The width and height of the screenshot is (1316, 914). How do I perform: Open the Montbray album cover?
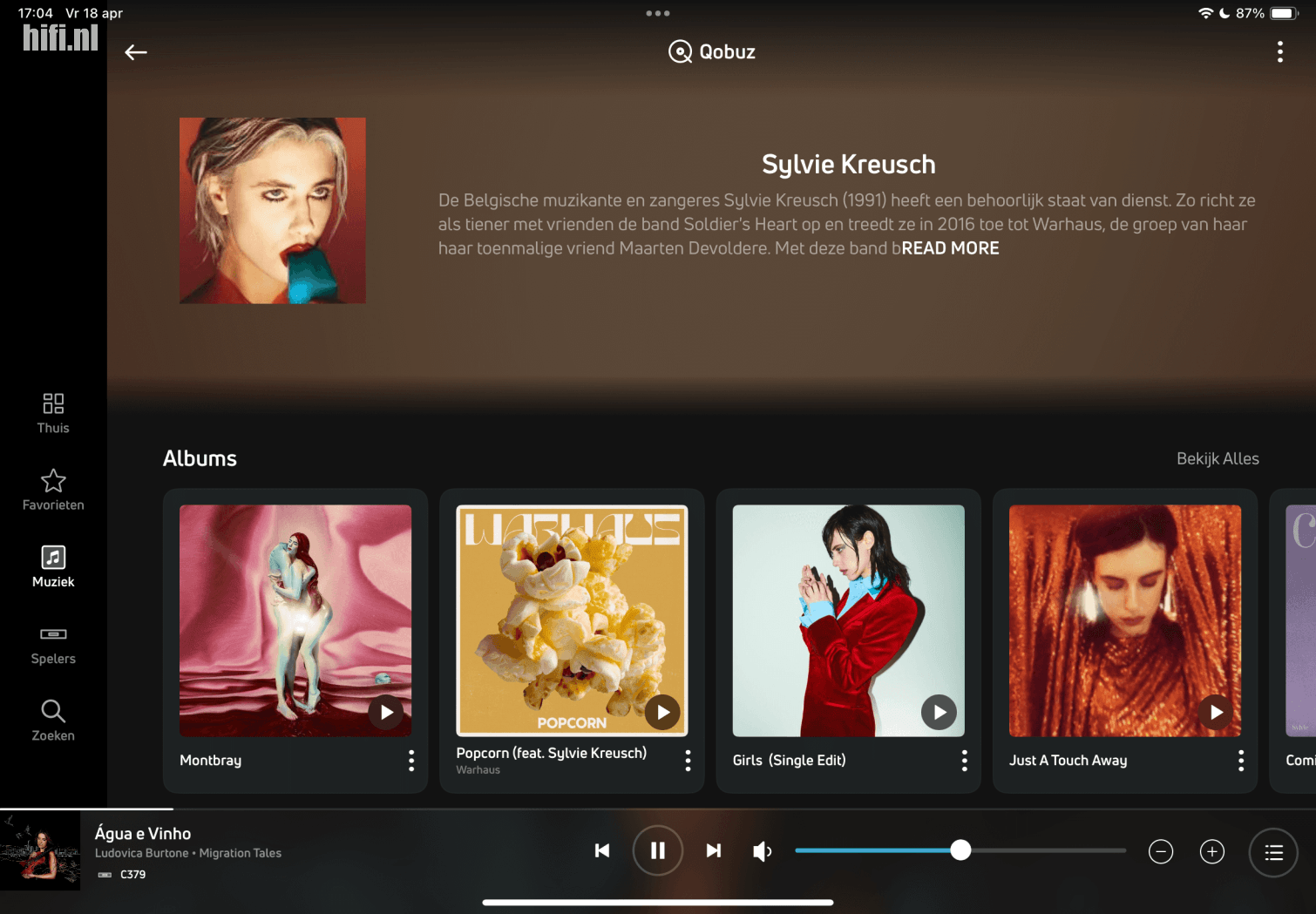point(295,620)
